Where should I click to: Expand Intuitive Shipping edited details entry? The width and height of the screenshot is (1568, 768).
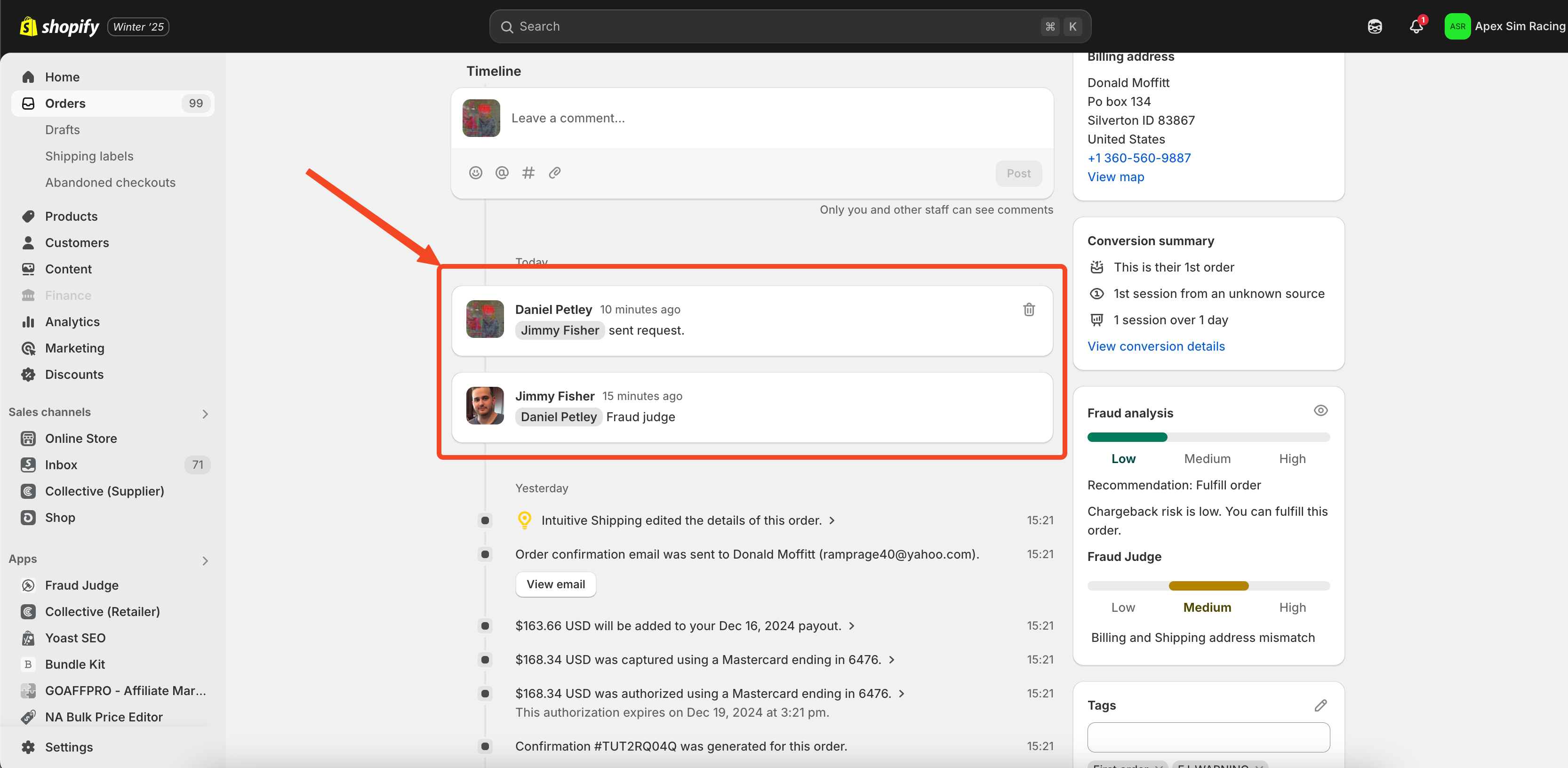[832, 520]
